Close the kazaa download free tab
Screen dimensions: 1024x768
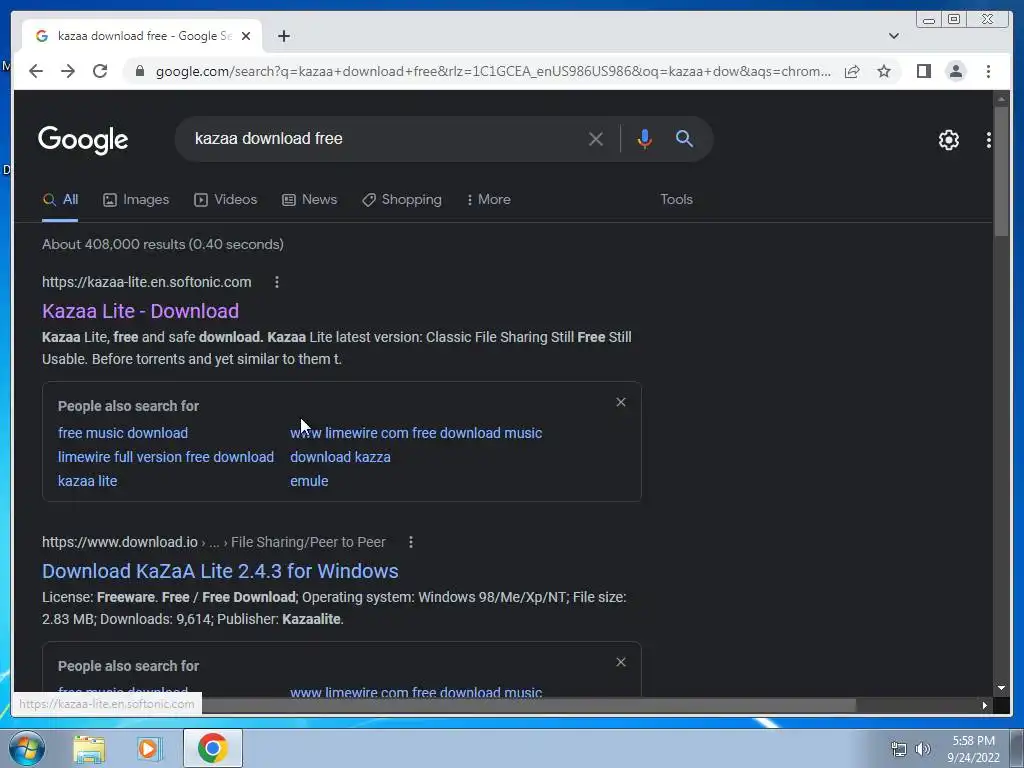coord(246,36)
